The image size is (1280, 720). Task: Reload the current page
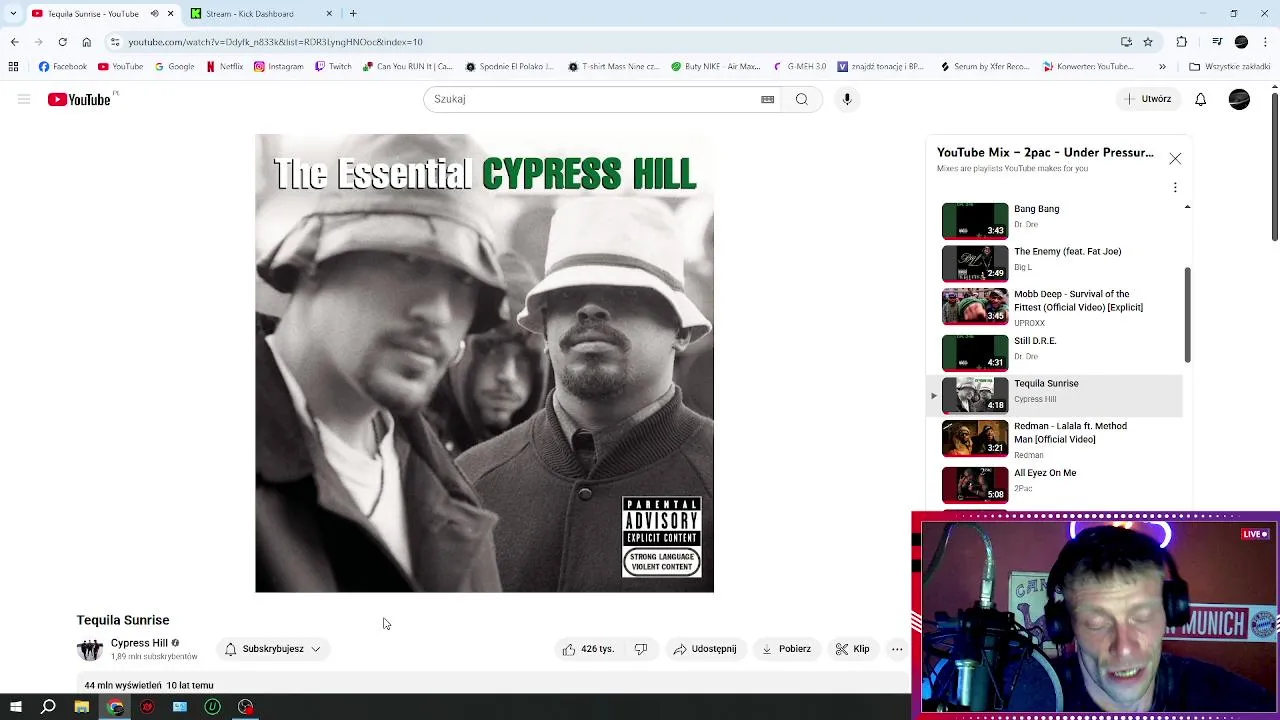[x=62, y=42]
